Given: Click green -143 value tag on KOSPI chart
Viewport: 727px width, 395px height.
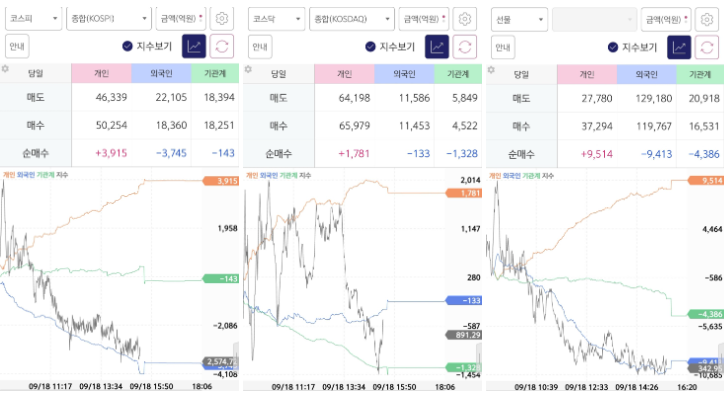Looking at the screenshot, I should [x=221, y=279].
